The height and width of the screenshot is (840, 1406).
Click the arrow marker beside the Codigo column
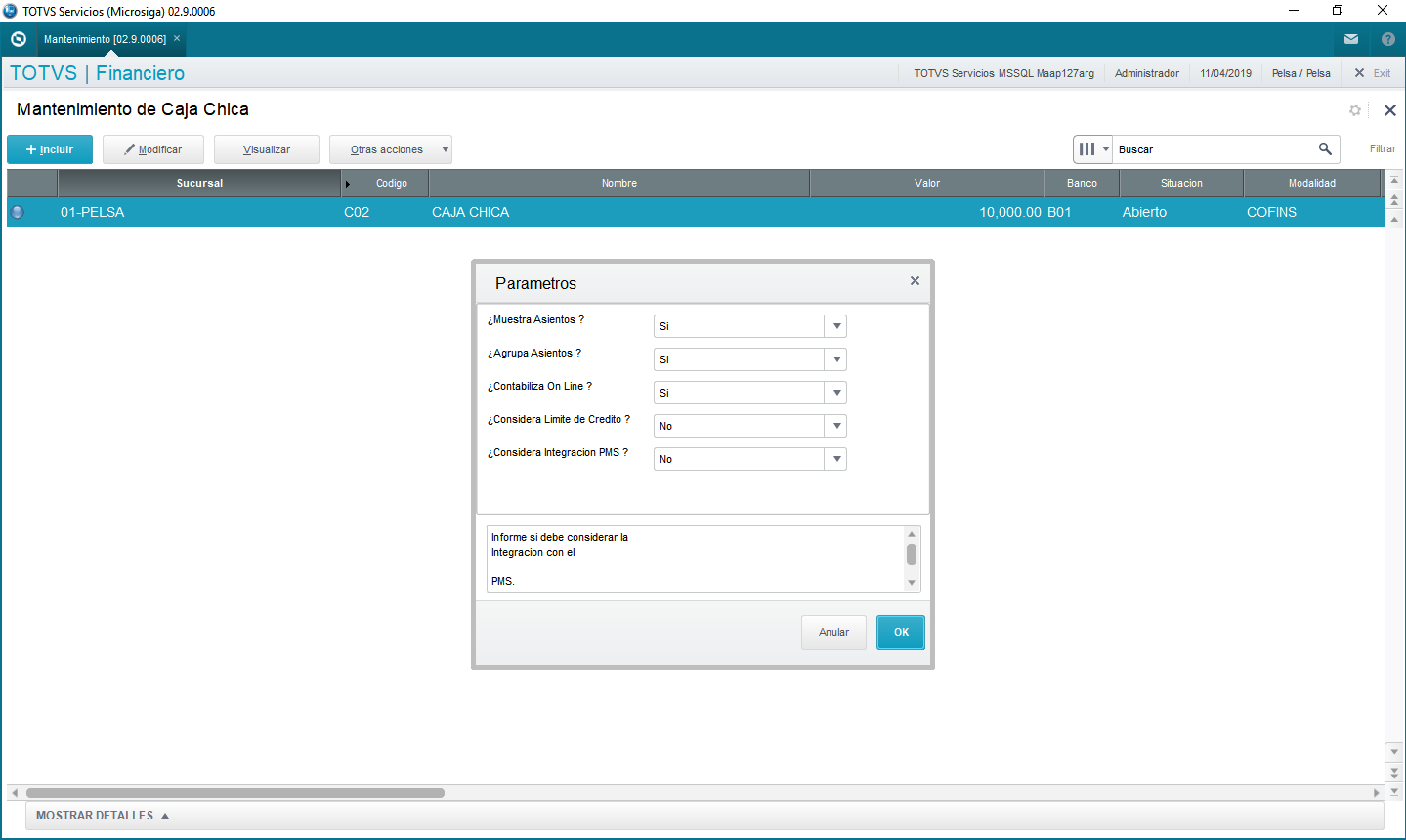[x=348, y=184]
